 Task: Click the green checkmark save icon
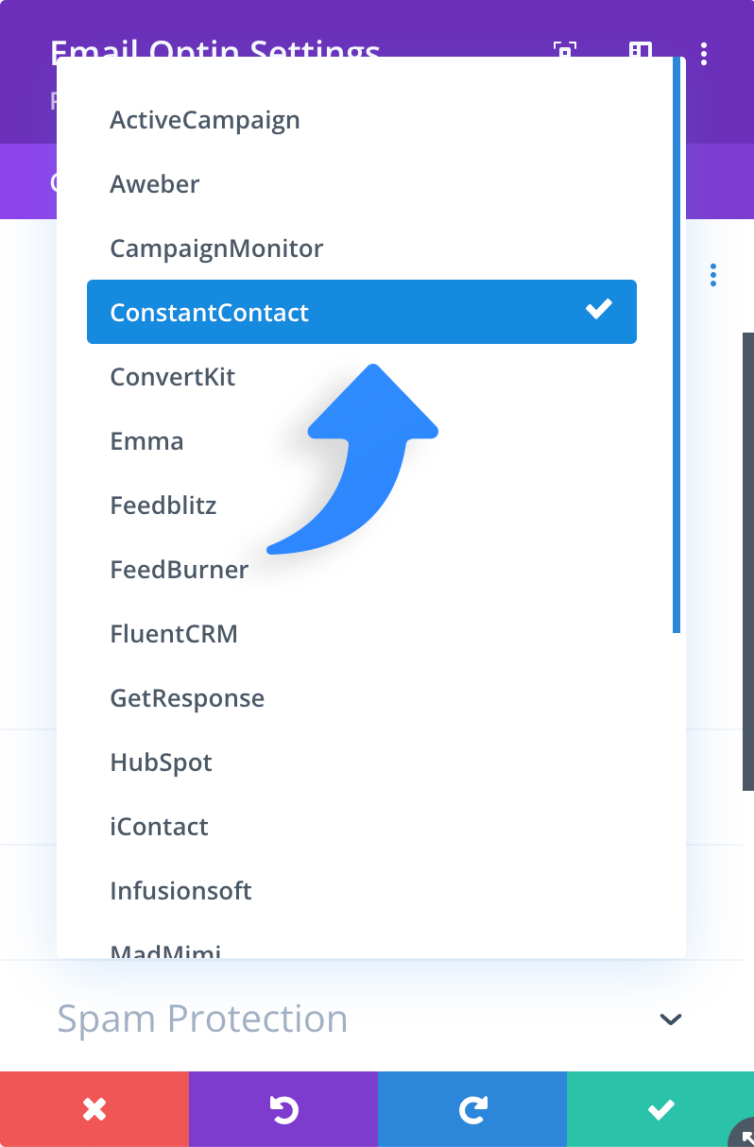click(x=660, y=1109)
